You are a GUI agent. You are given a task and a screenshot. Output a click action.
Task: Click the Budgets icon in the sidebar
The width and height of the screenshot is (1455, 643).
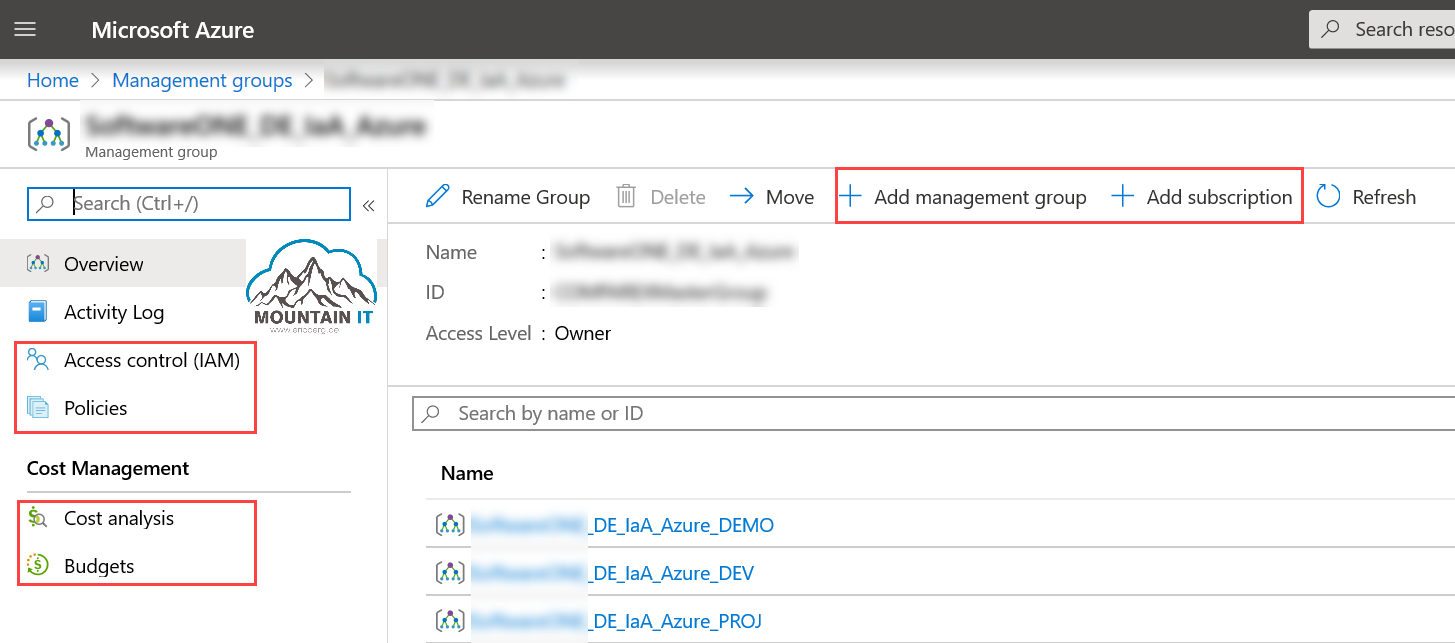pyautogui.click(x=37, y=566)
